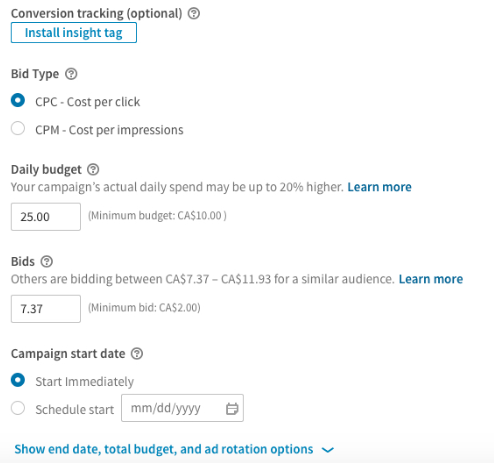Open Learn more about daily budget

click(x=379, y=187)
